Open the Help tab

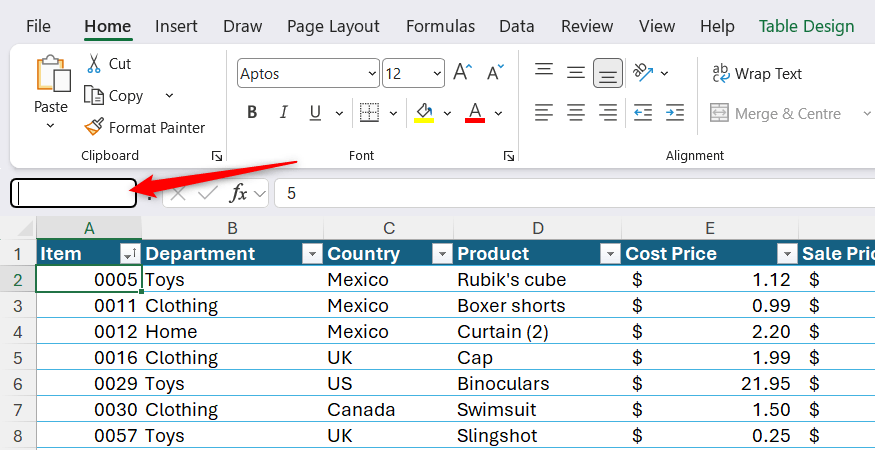(x=717, y=26)
